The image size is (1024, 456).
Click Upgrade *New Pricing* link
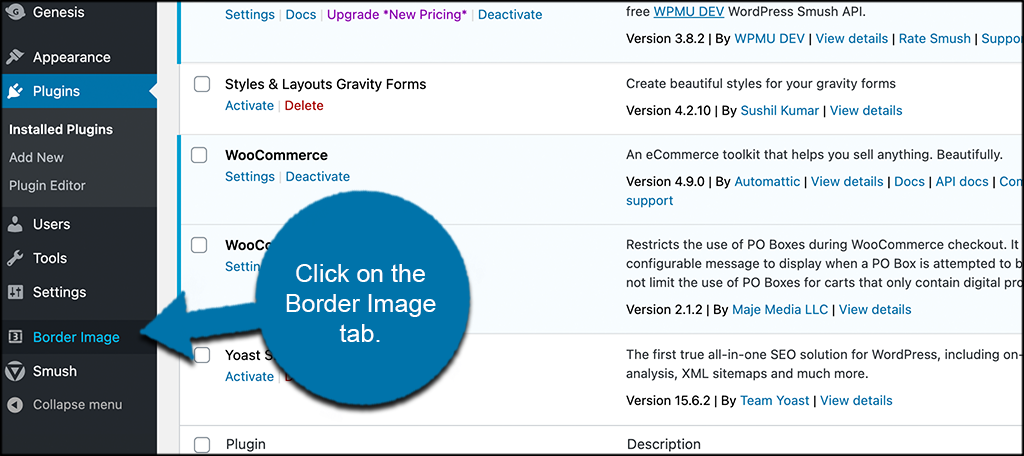397,14
